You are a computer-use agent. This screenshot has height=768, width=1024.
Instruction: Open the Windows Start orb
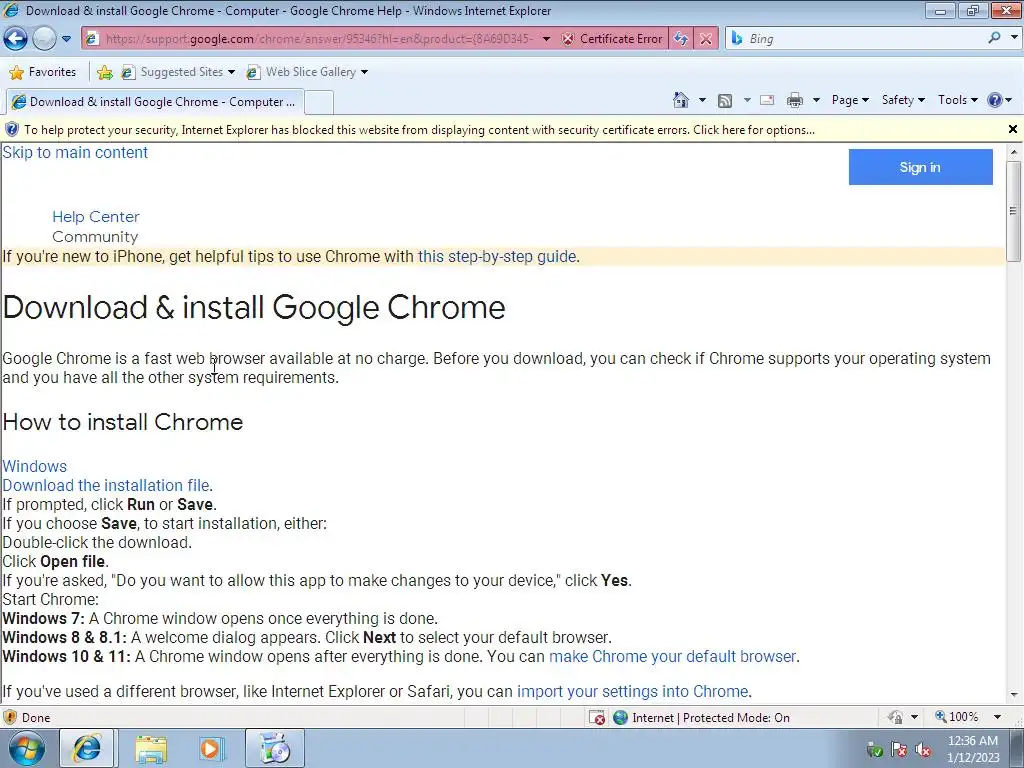click(x=26, y=748)
